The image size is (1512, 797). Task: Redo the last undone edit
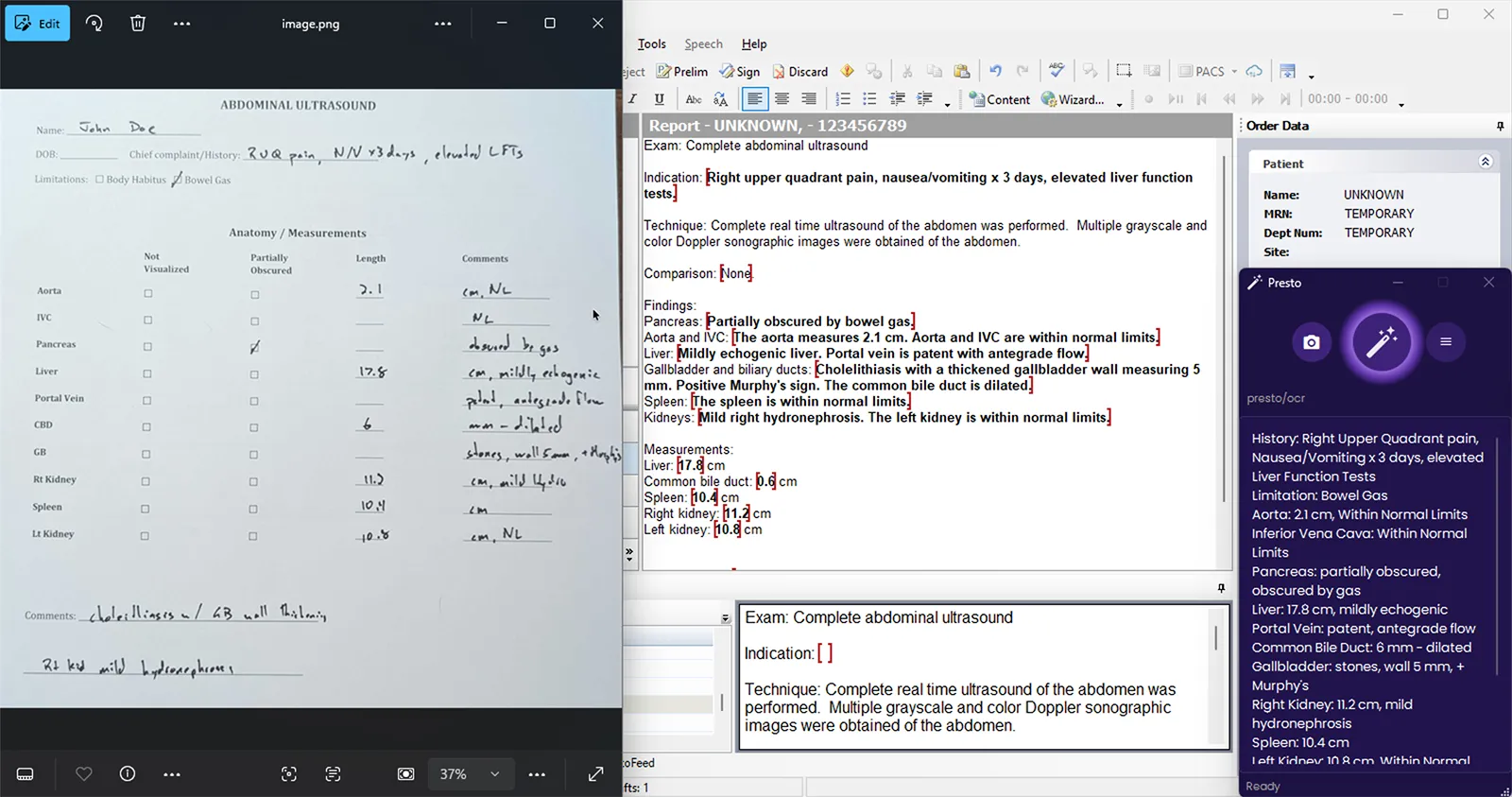tap(1022, 71)
